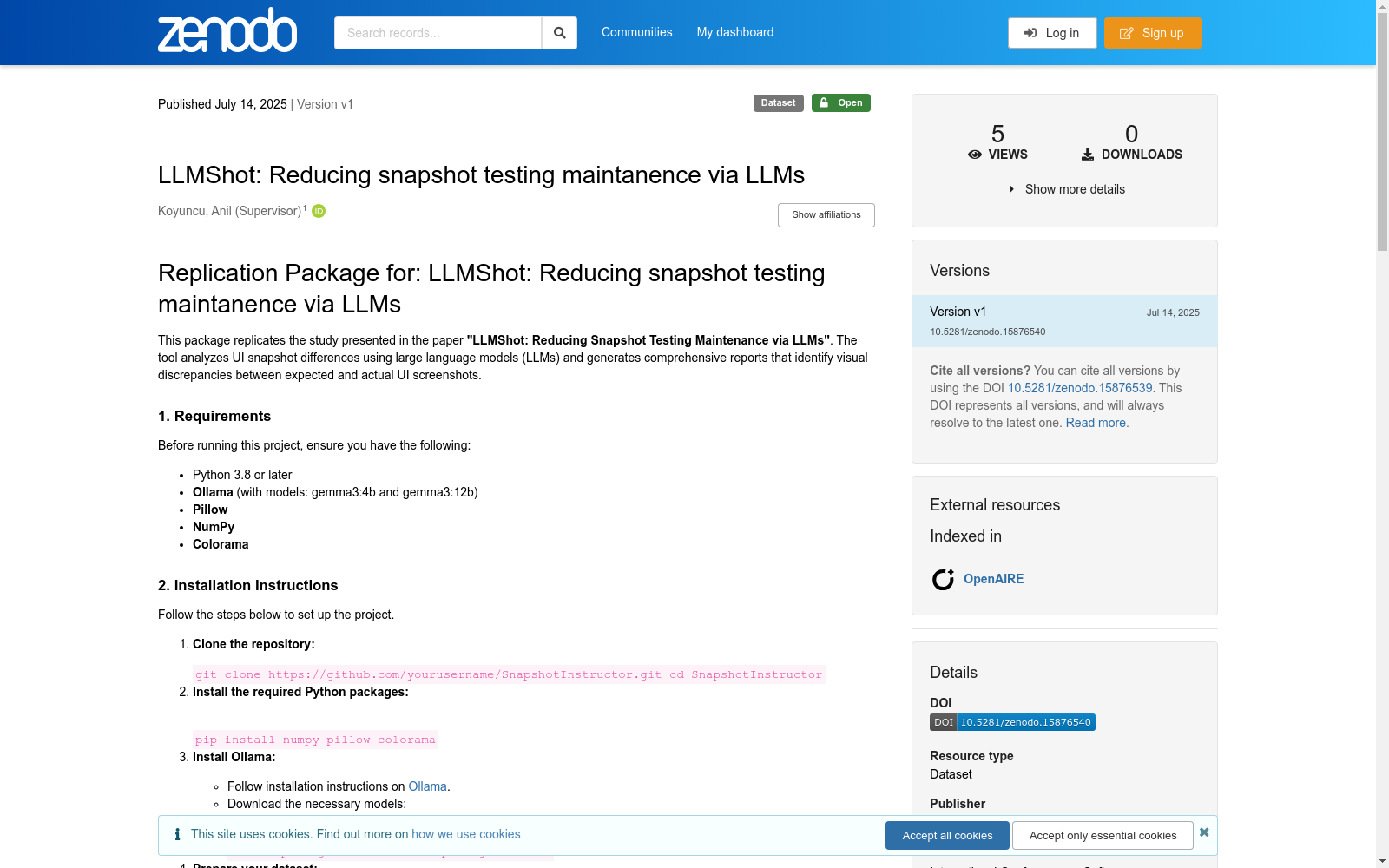1389x868 pixels.
Task: Go to My dashboard
Action: (x=735, y=32)
